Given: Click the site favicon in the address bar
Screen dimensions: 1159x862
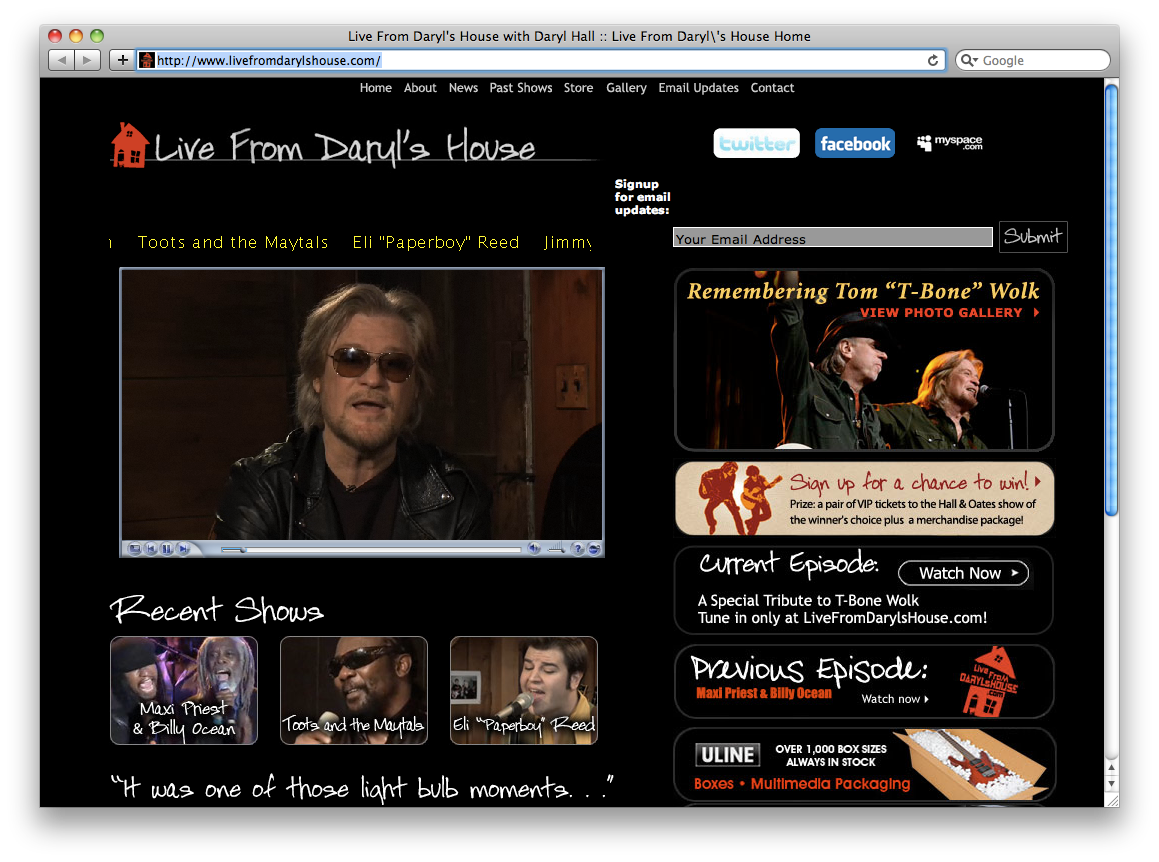Looking at the screenshot, I should click(x=147, y=61).
